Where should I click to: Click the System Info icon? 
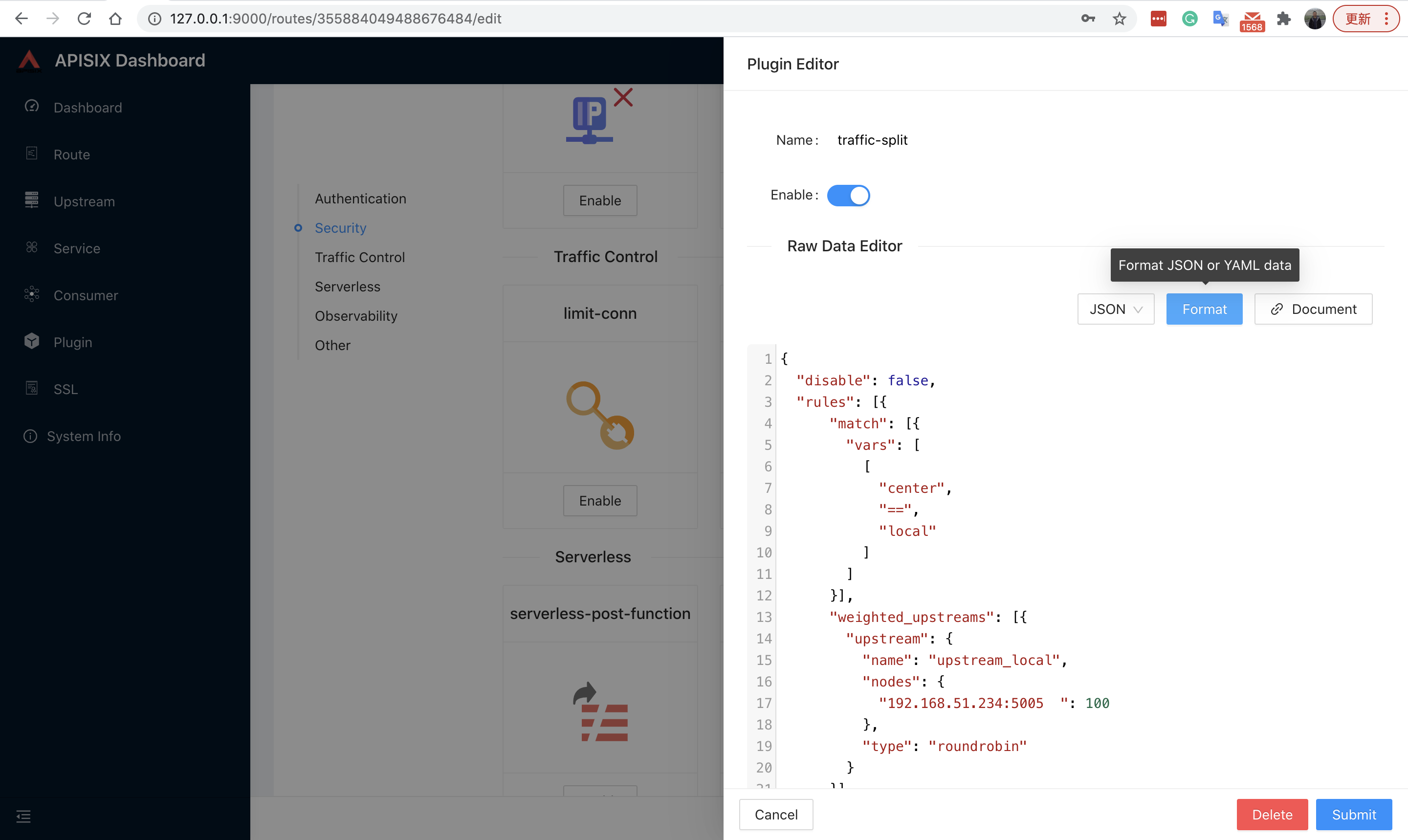point(31,437)
